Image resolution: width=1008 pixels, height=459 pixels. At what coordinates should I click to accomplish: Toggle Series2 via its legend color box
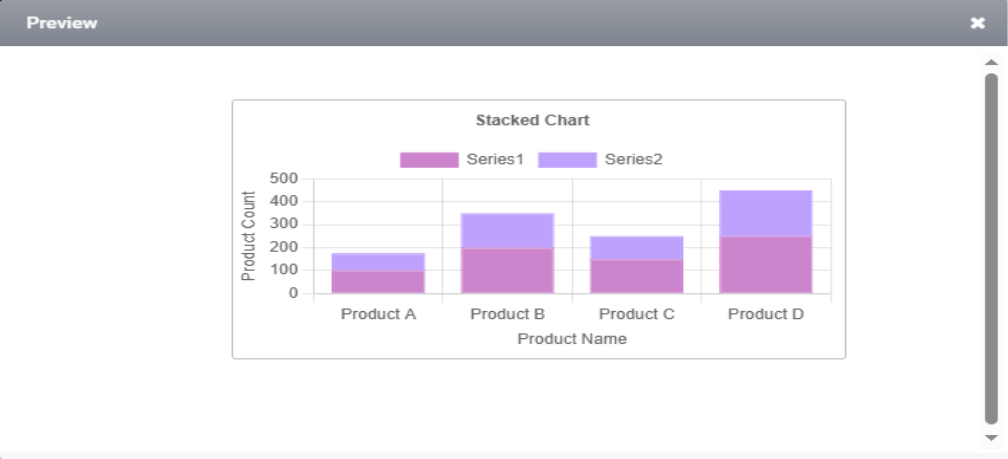[x=567, y=160]
